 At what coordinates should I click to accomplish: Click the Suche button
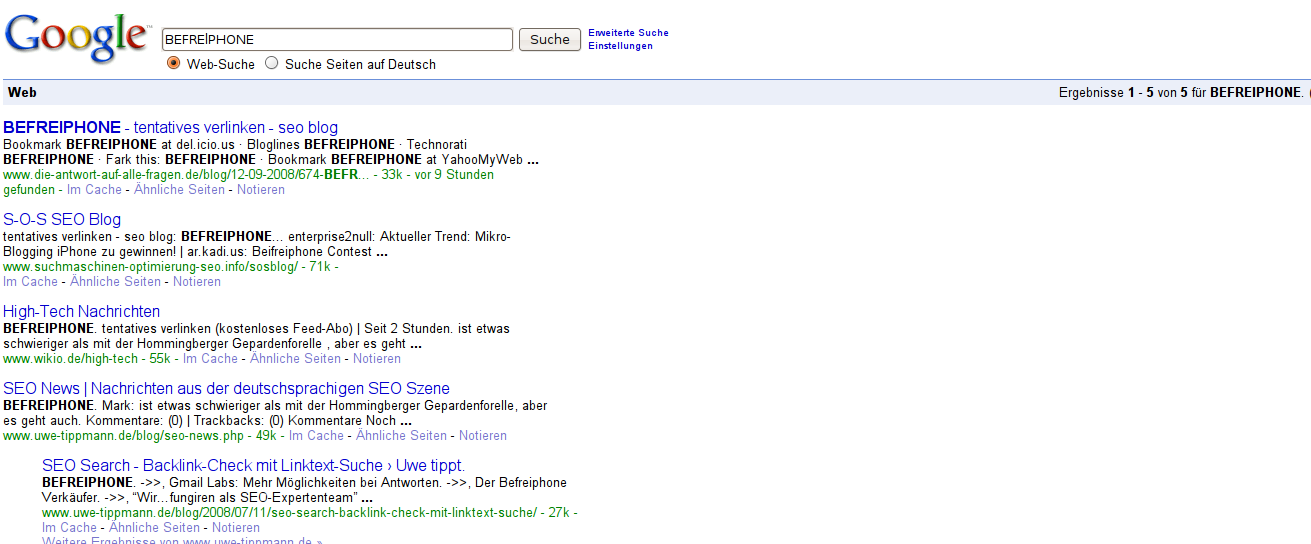(550, 39)
